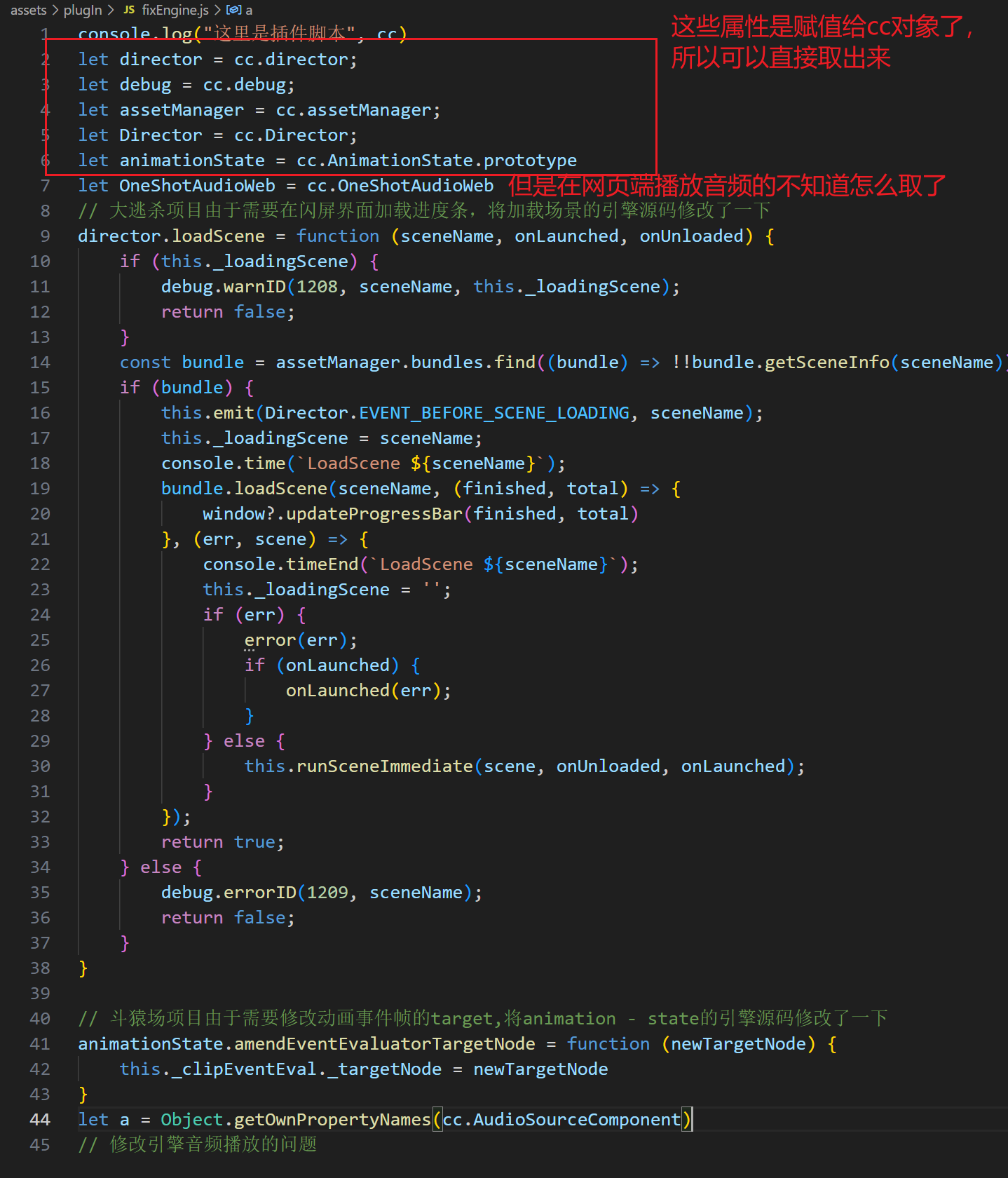Click 'console.time' on line 18

click(x=223, y=463)
